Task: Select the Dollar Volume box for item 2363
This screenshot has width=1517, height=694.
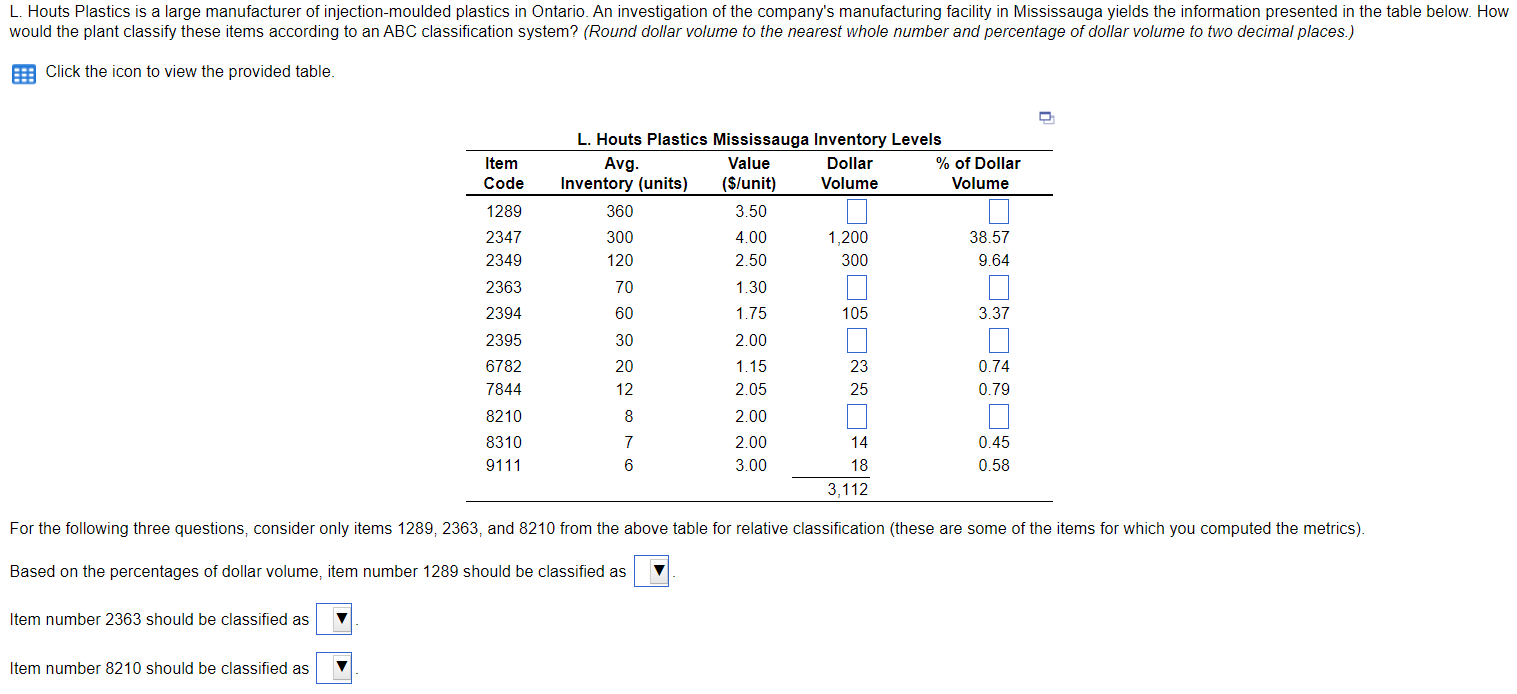Action: [x=856, y=287]
